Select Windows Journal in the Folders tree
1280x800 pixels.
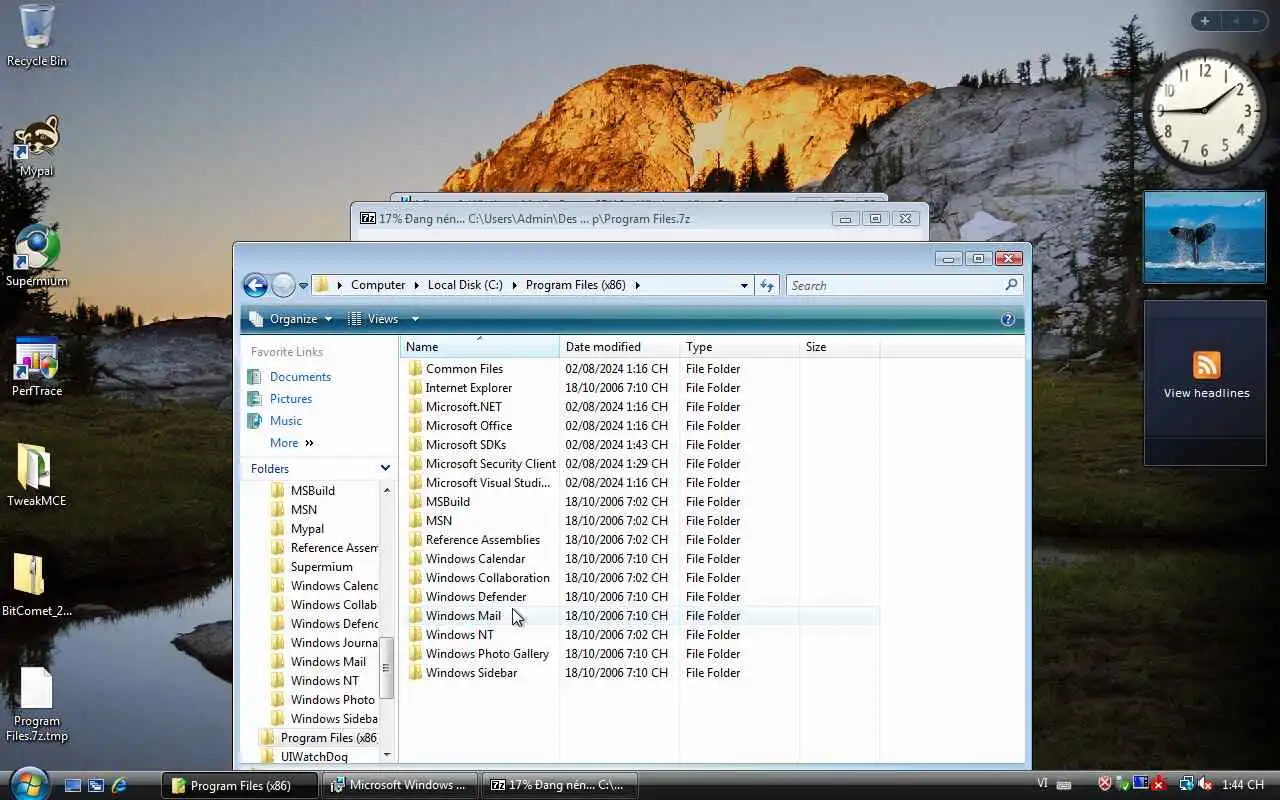point(334,643)
